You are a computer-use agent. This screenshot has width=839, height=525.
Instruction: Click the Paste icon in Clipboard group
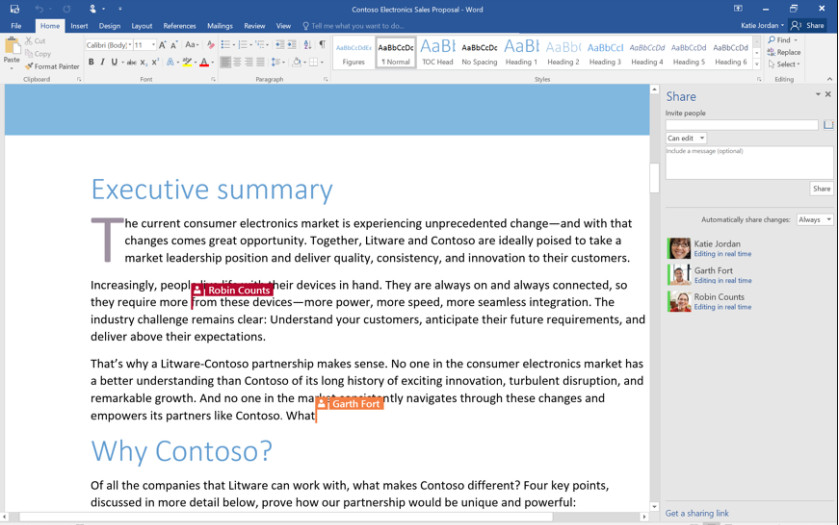click(x=12, y=48)
